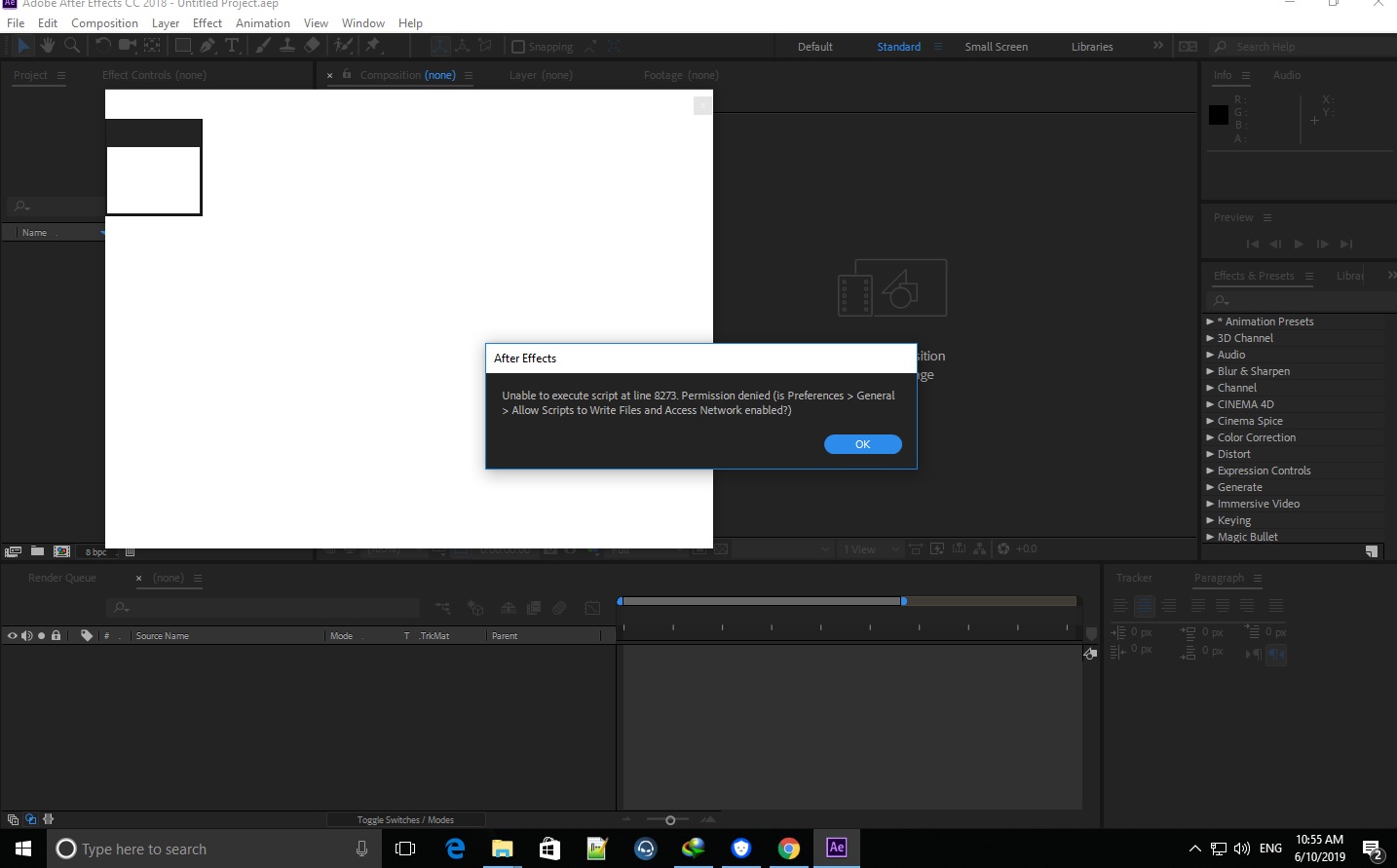
Task: Click the trash Delete icon in Project panel
Action: (x=131, y=551)
